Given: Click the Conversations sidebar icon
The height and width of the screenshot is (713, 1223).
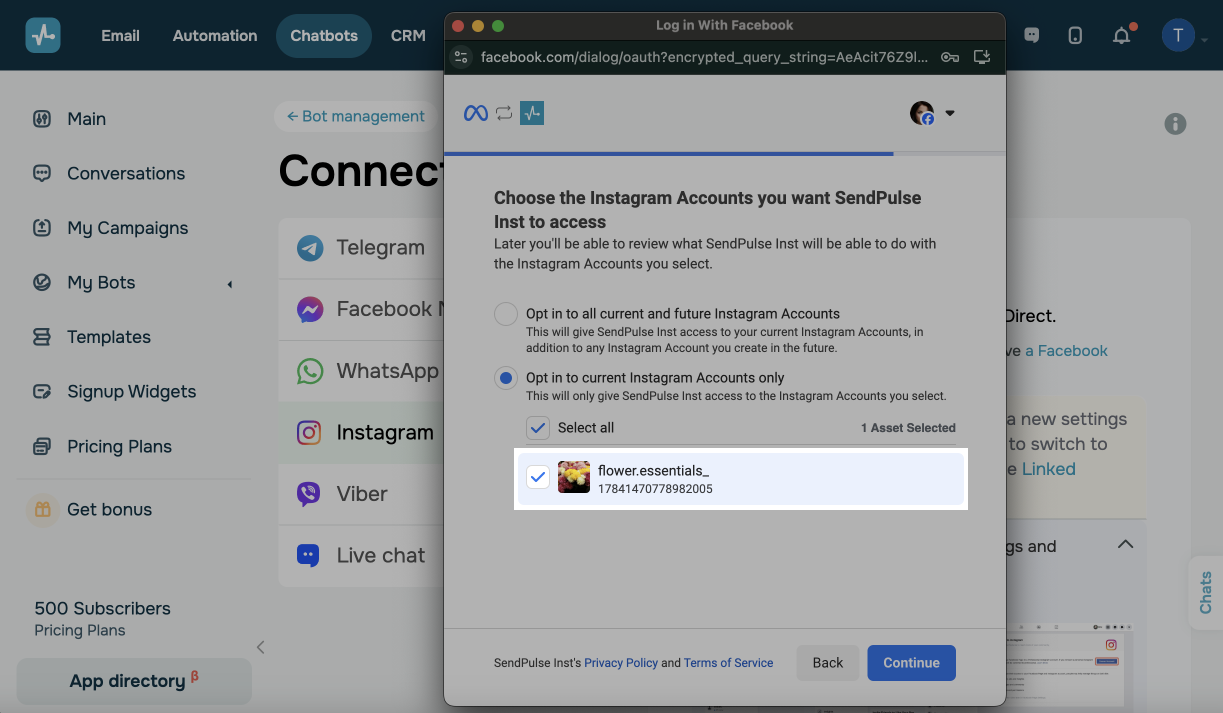Looking at the screenshot, I should [42, 173].
